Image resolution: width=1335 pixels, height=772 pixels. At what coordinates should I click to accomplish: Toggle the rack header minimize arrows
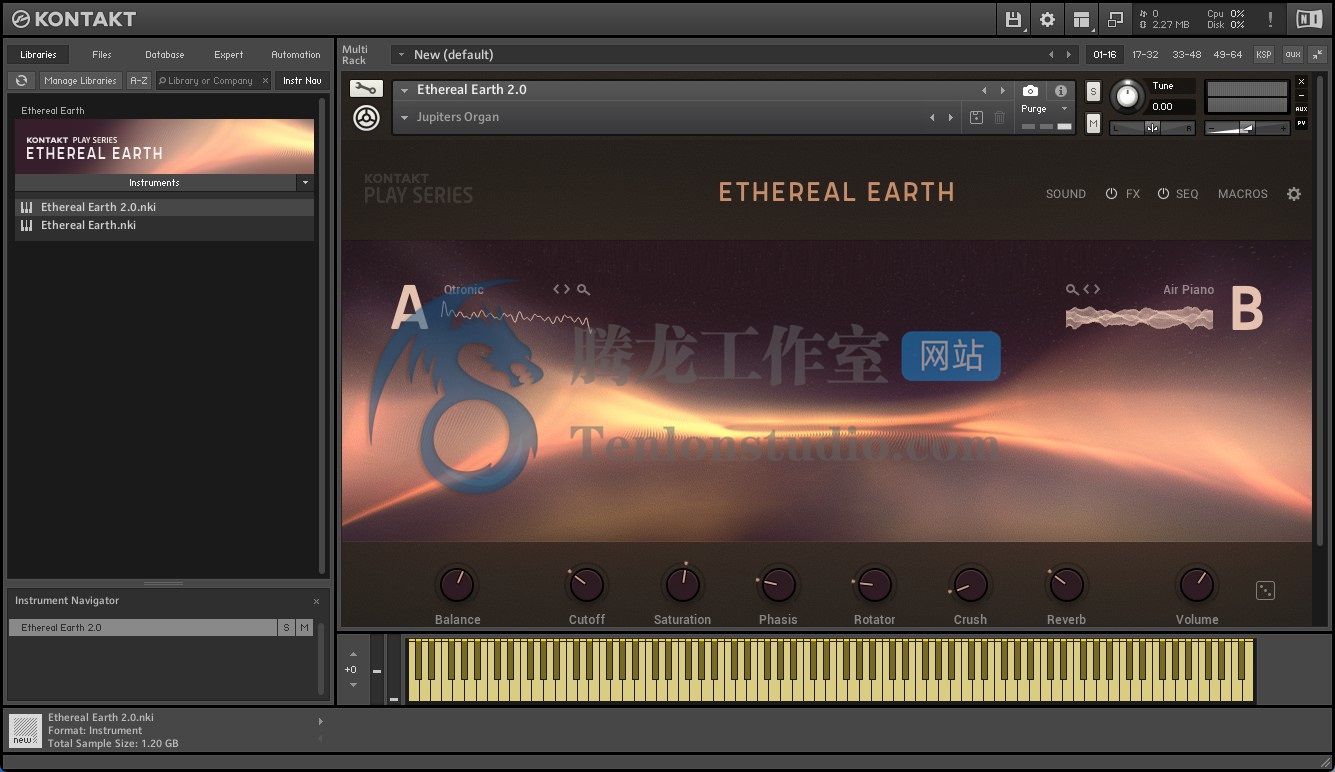coord(1317,55)
